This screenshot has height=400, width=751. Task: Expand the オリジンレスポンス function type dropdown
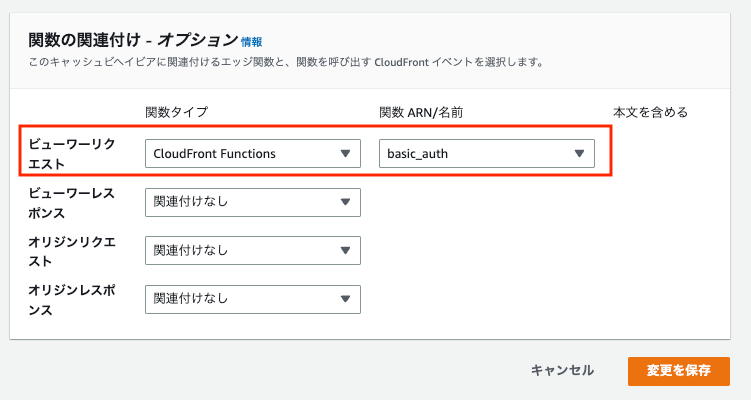coord(253,299)
